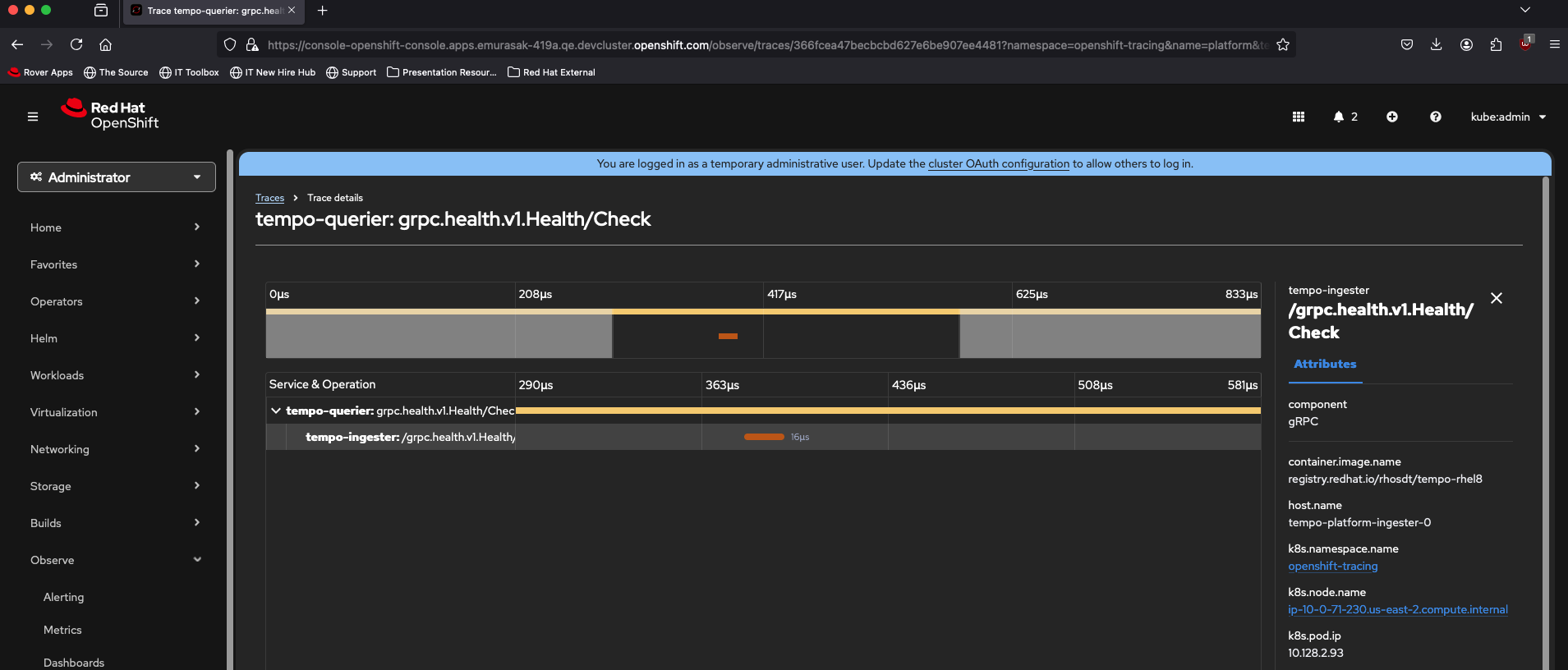
Task: Open the IT New Hire Hub bookmark
Action: pyautogui.click(x=273, y=72)
